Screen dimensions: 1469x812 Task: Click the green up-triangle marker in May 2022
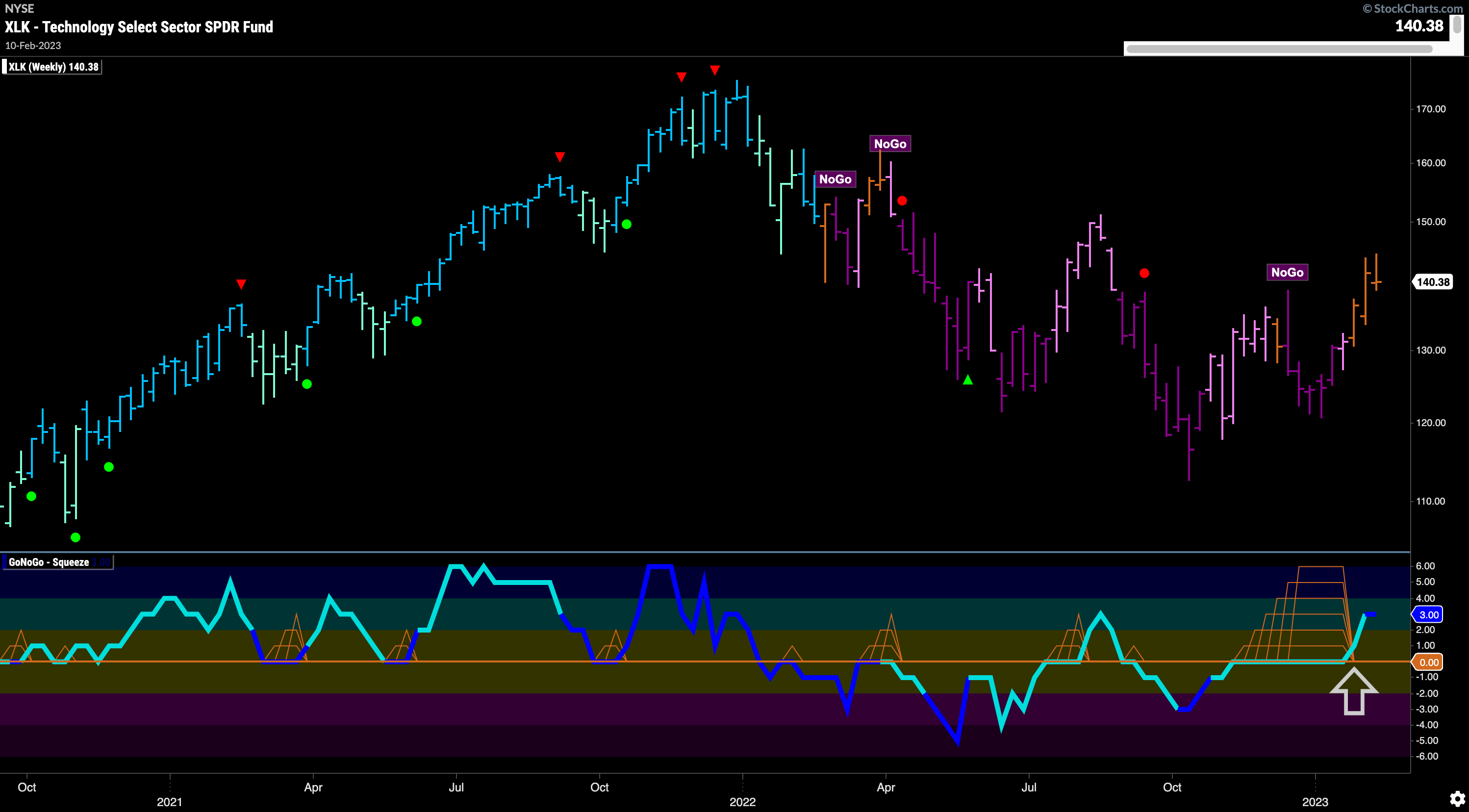point(968,380)
